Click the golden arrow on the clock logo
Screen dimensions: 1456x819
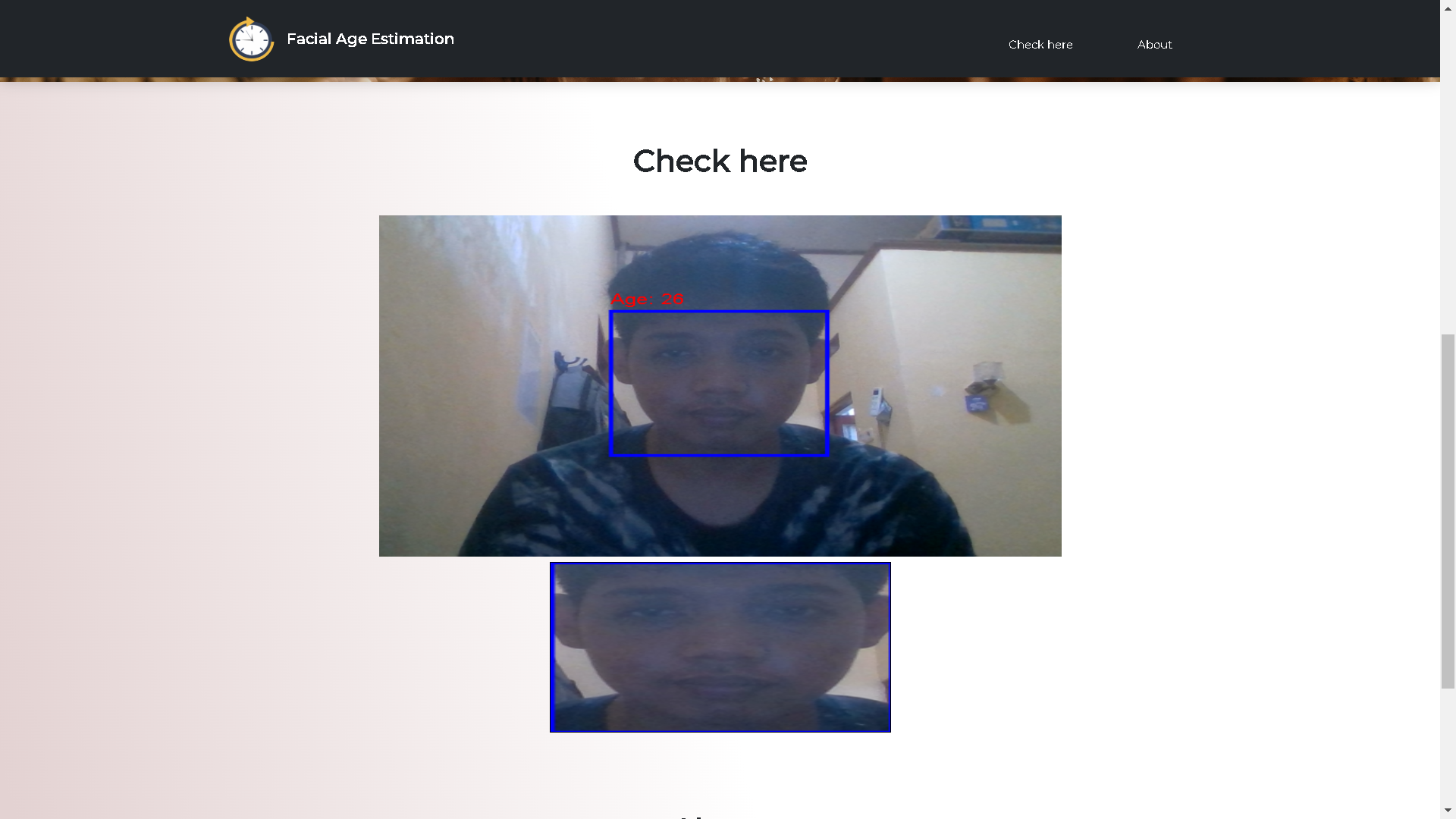tap(250, 23)
